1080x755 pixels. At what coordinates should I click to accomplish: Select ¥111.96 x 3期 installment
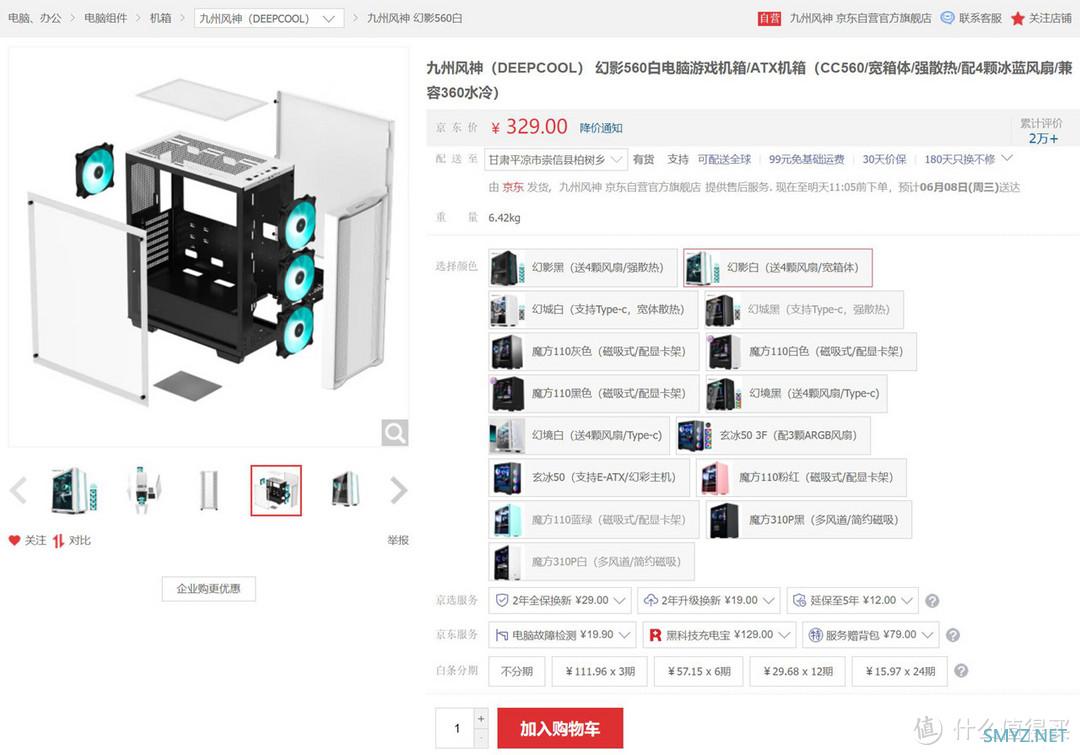coord(599,671)
